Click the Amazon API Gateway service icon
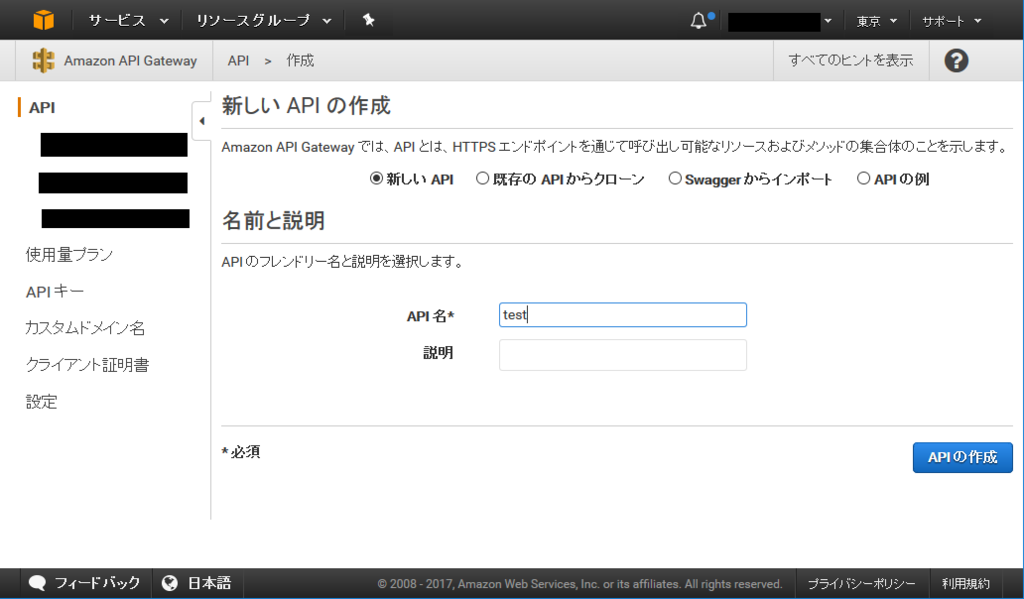This screenshot has width=1024, height=599. 43,61
